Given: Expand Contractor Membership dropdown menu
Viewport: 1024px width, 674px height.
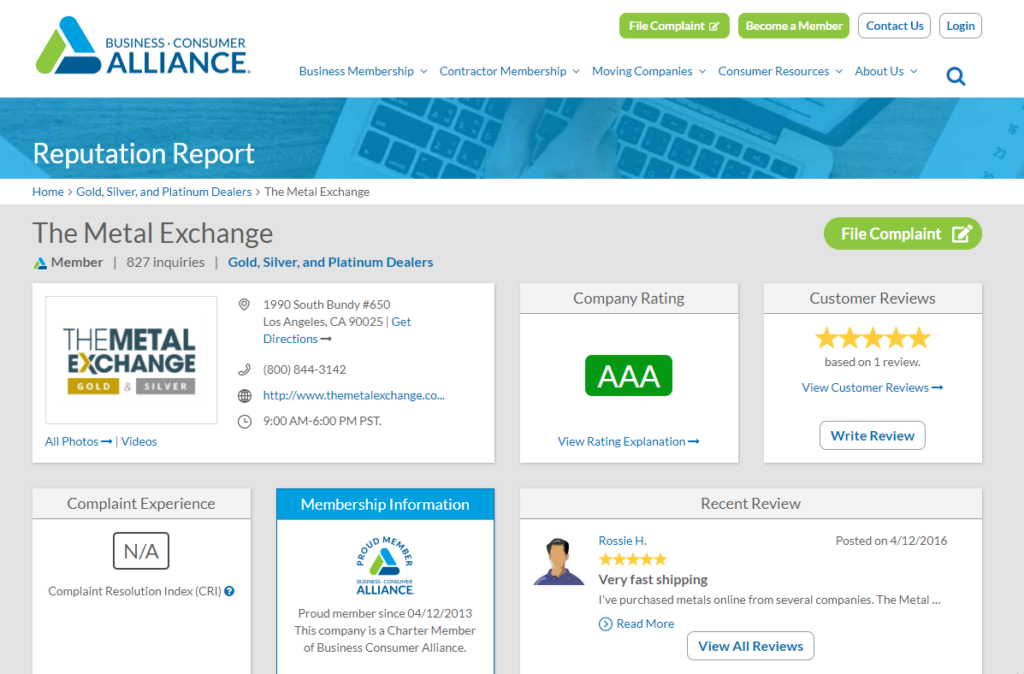Looking at the screenshot, I should [x=509, y=71].
